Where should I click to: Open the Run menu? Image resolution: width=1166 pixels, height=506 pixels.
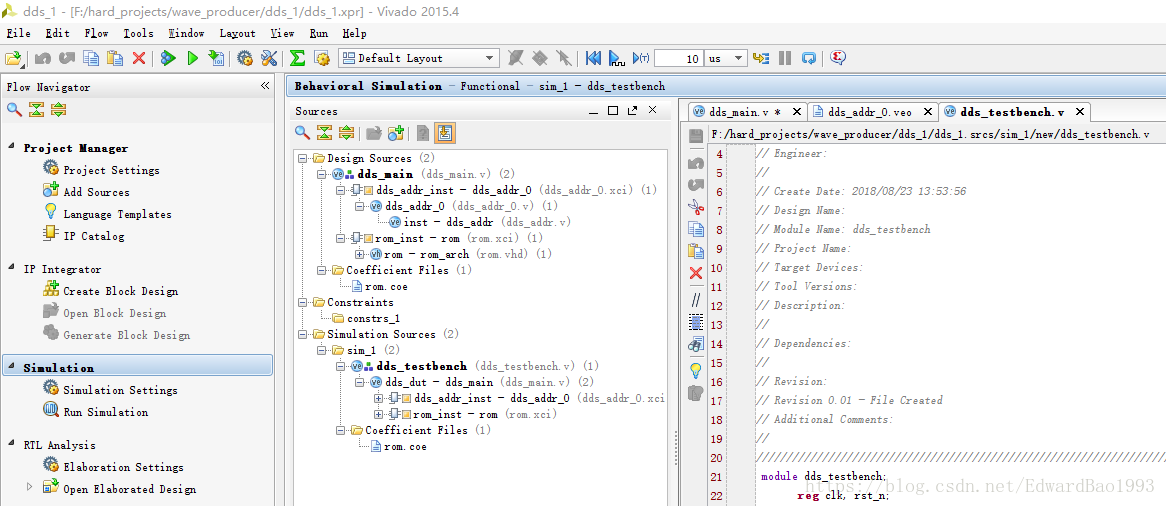(318, 33)
